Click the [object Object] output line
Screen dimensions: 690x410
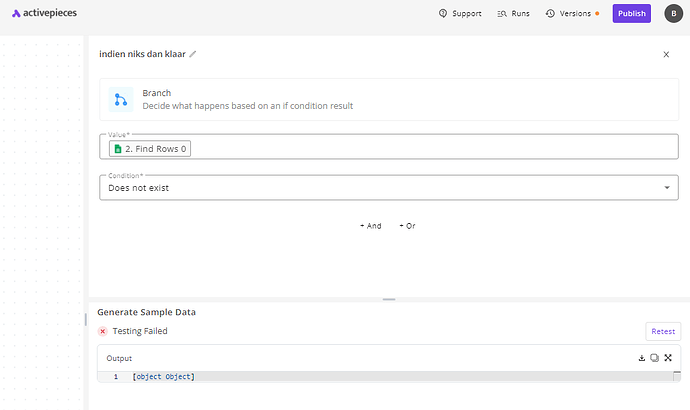(x=163, y=377)
